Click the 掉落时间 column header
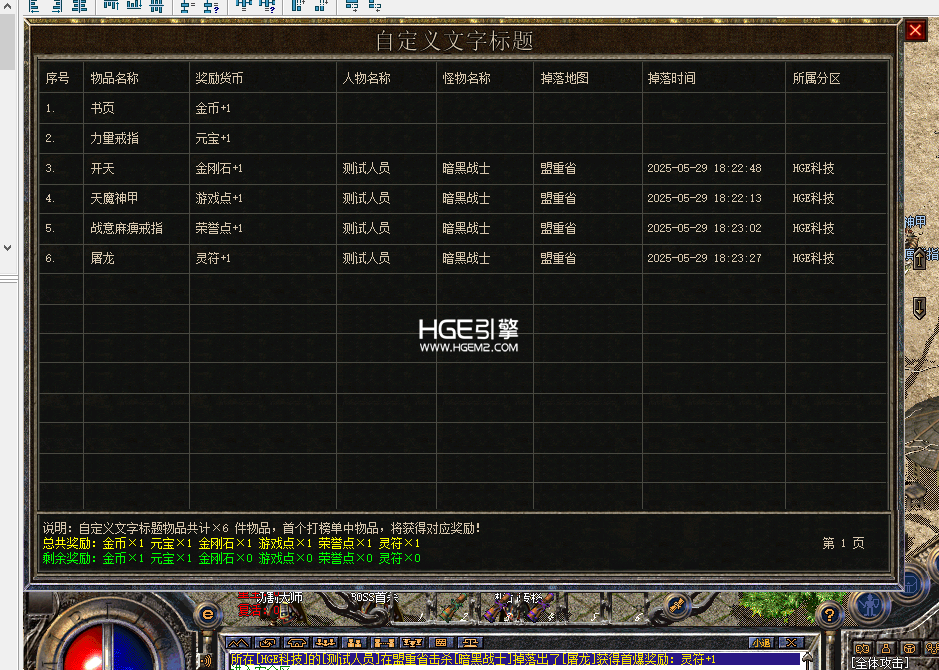This screenshot has width=939, height=670. click(x=671, y=78)
